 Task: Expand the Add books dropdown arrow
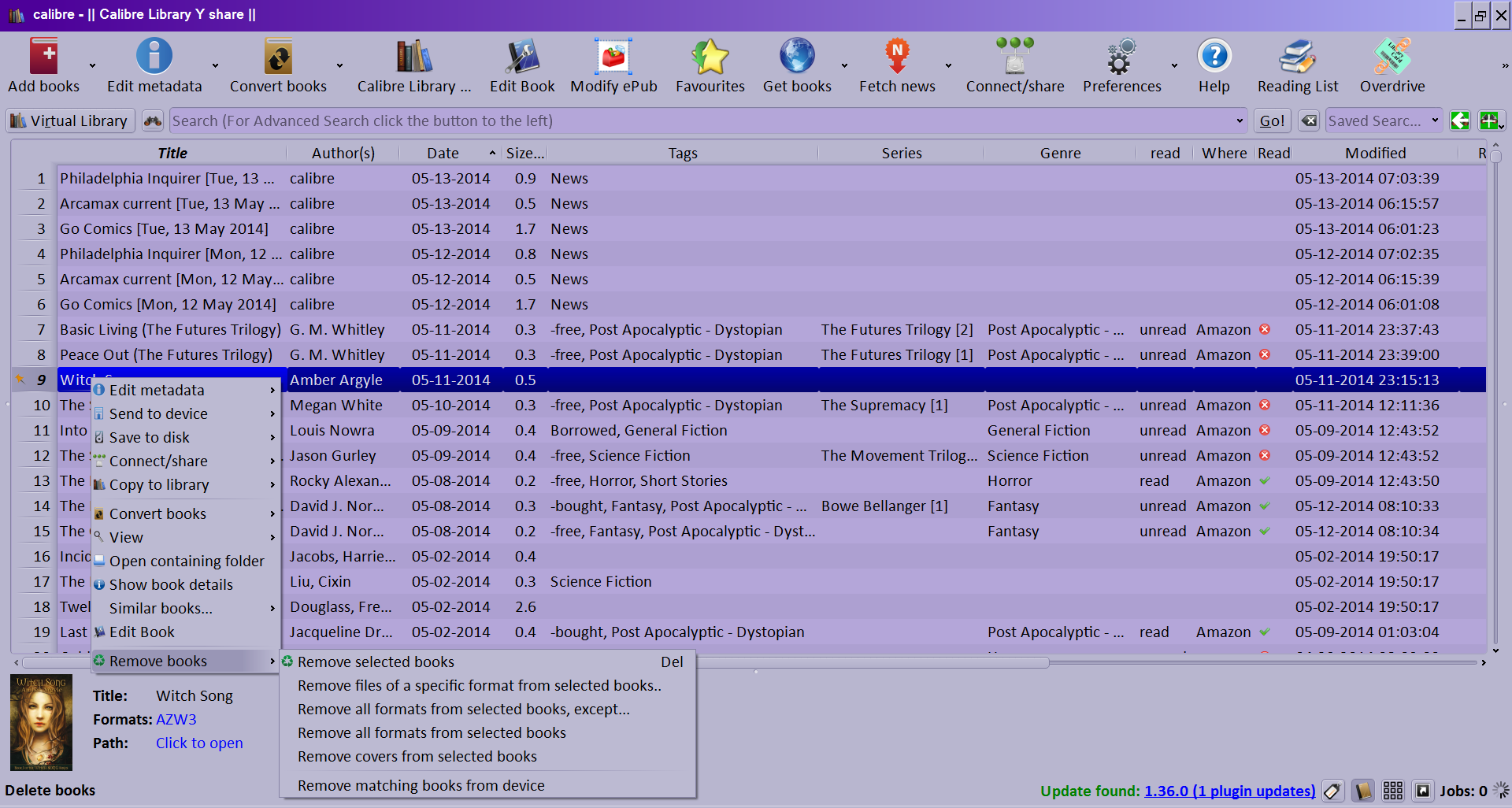pyautogui.click(x=92, y=66)
